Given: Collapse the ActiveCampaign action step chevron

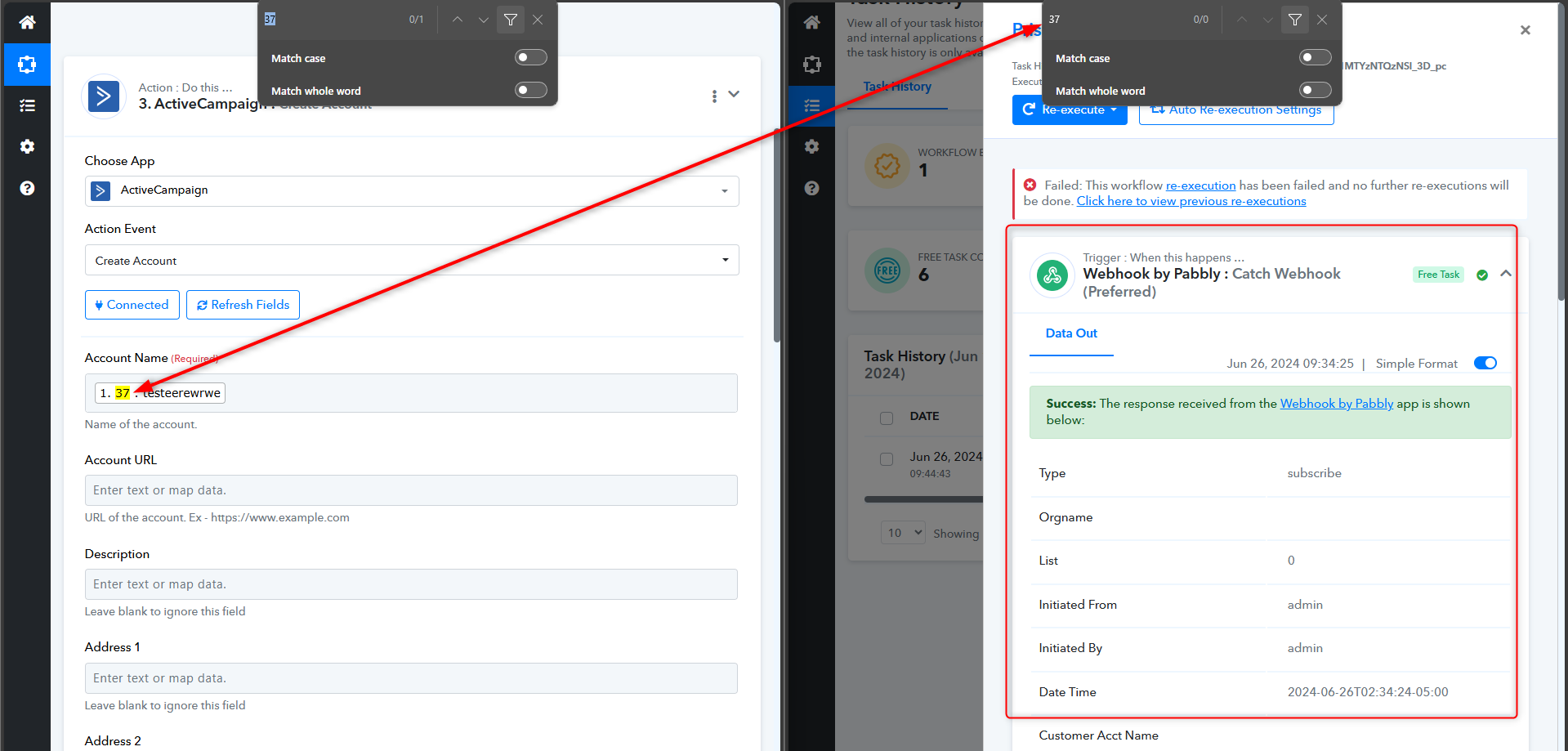Looking at the screenshot, I should pos(734,94).
